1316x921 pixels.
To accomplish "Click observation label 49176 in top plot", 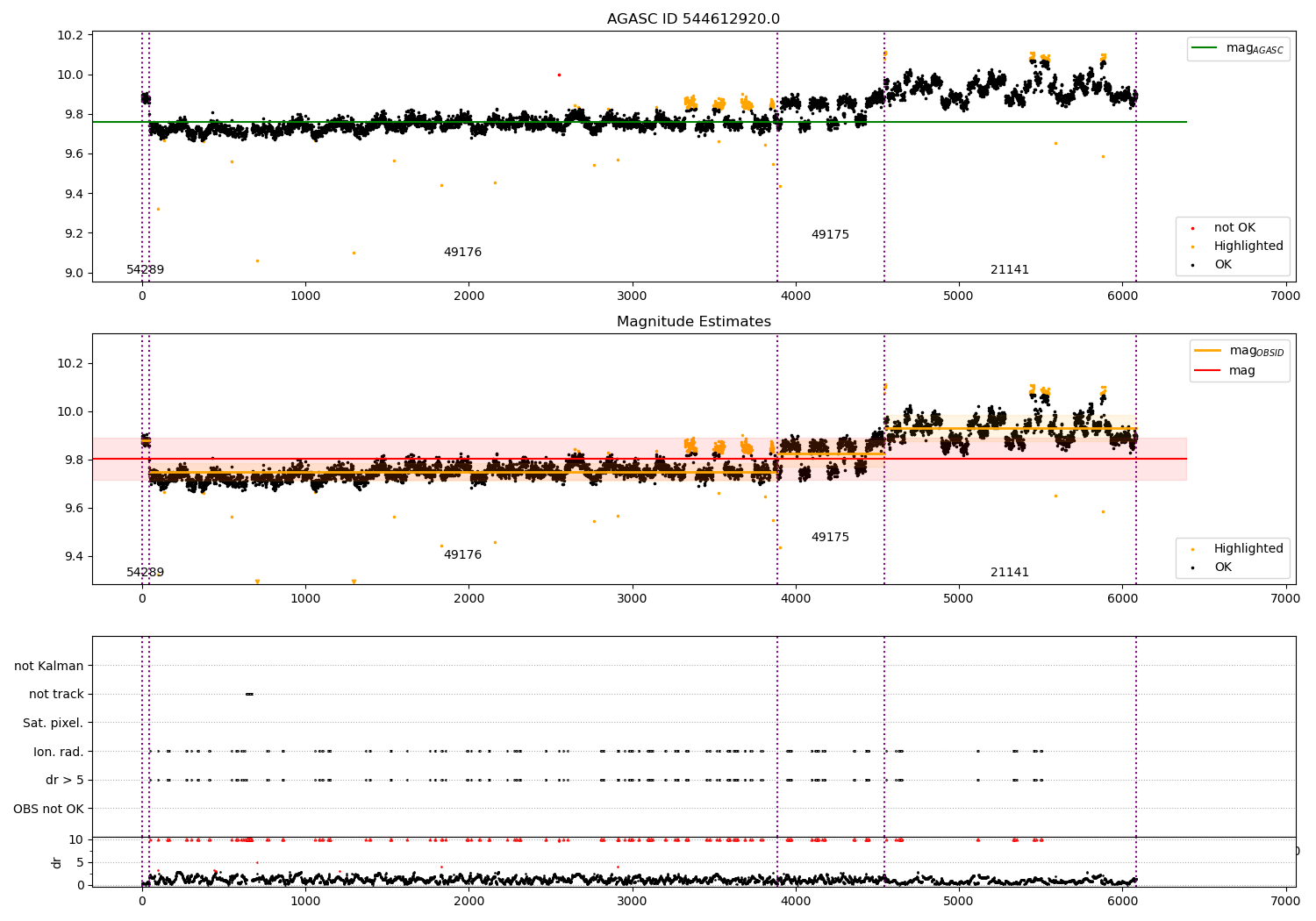I will 462,253.
